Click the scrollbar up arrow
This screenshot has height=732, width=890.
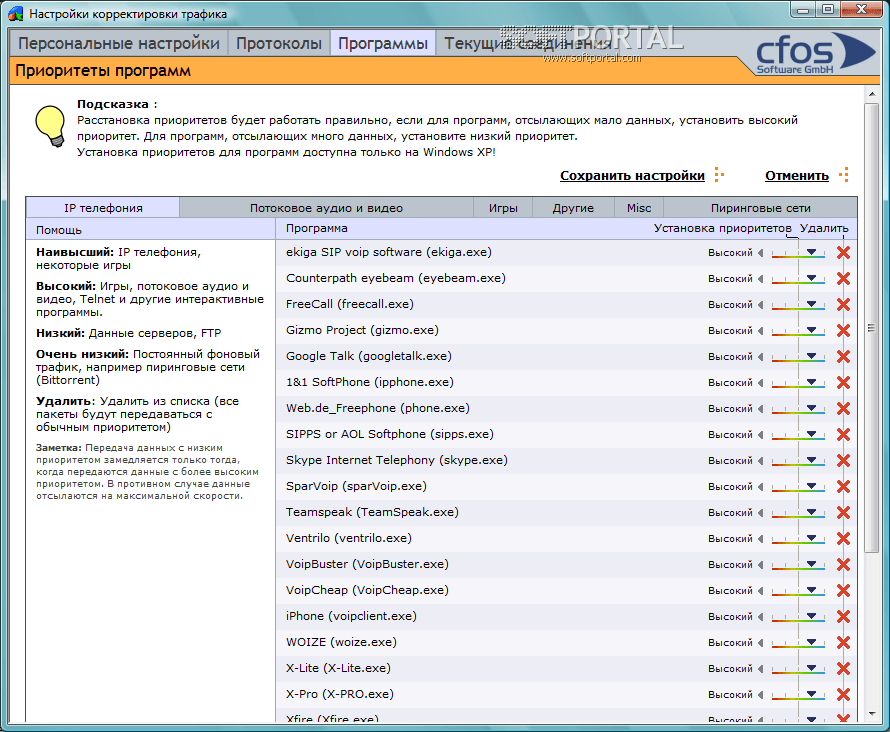coord(872,94)
